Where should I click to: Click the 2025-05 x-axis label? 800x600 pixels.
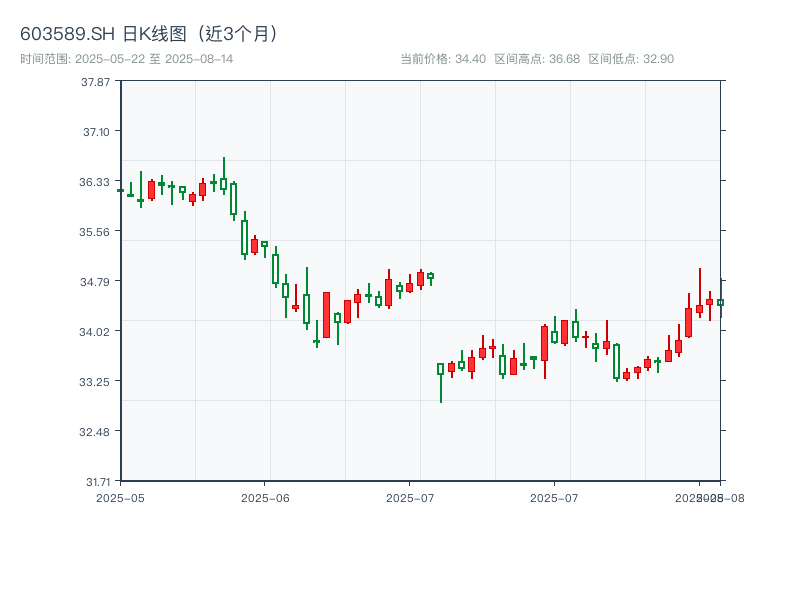[x=121, y=497]
